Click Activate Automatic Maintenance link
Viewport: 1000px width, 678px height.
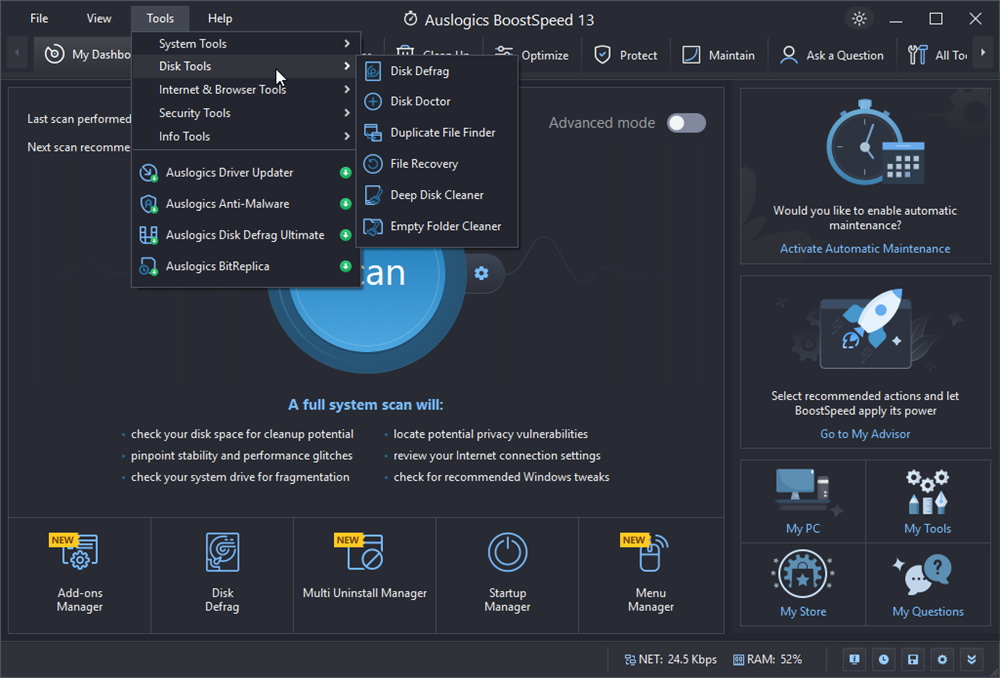point(864,248)
